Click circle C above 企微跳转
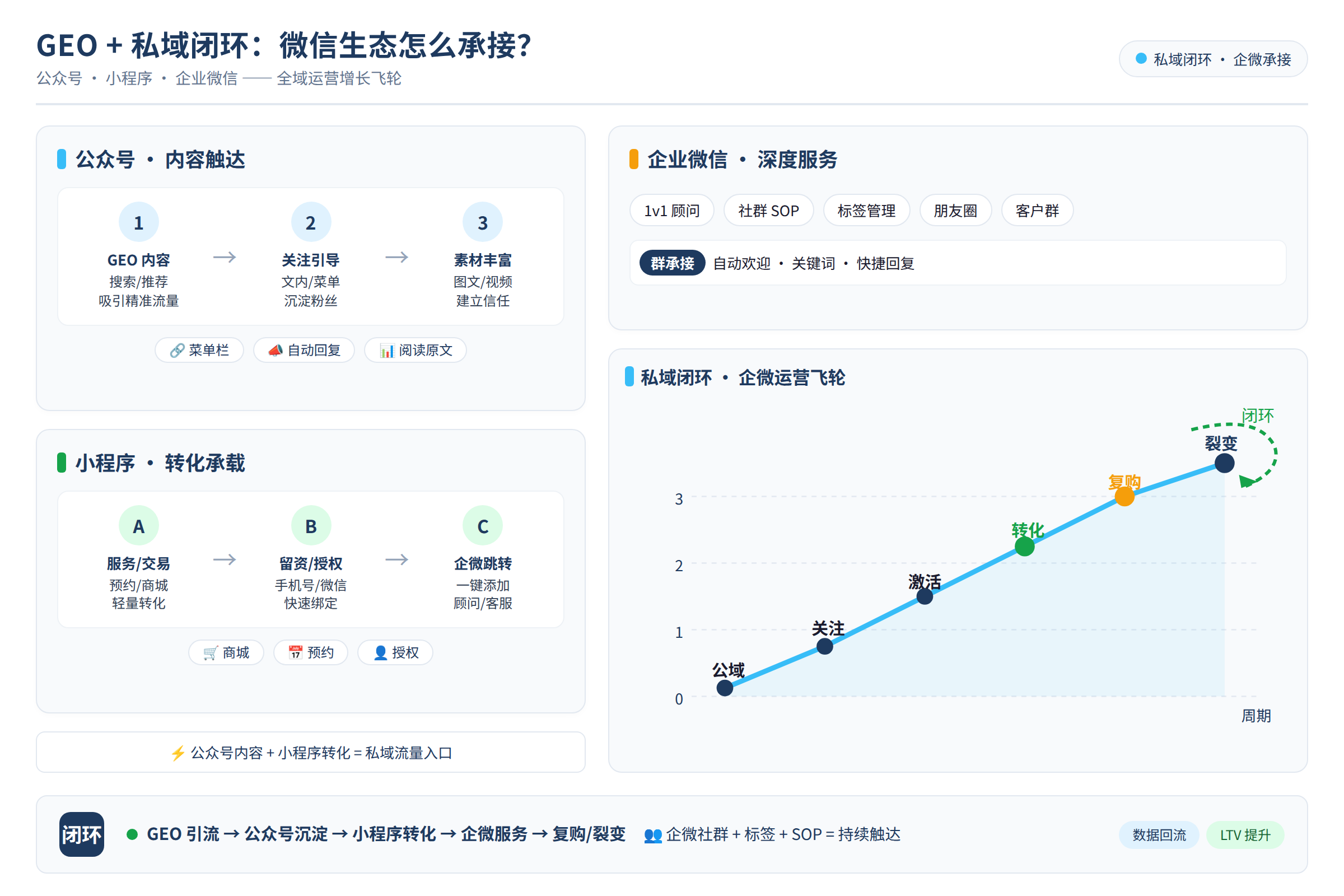Viewport: 1344px width, 896px height. [483, 526]
